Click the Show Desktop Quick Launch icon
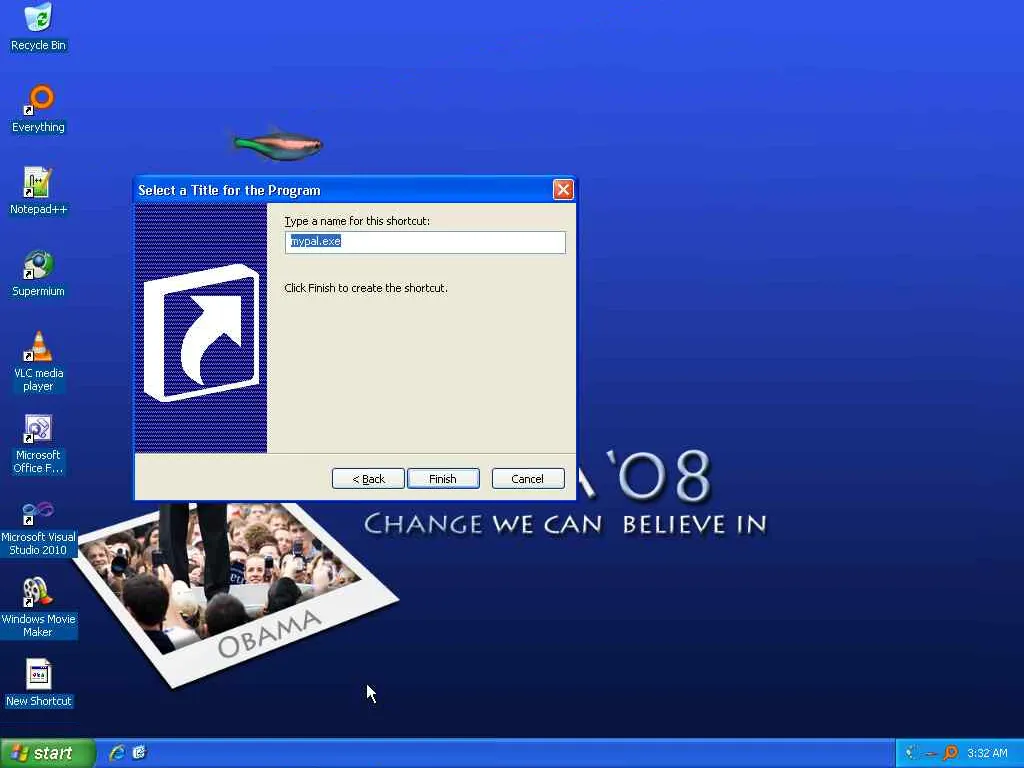Viewport: 1024px width, 768px height. click(x=139, y=753)
